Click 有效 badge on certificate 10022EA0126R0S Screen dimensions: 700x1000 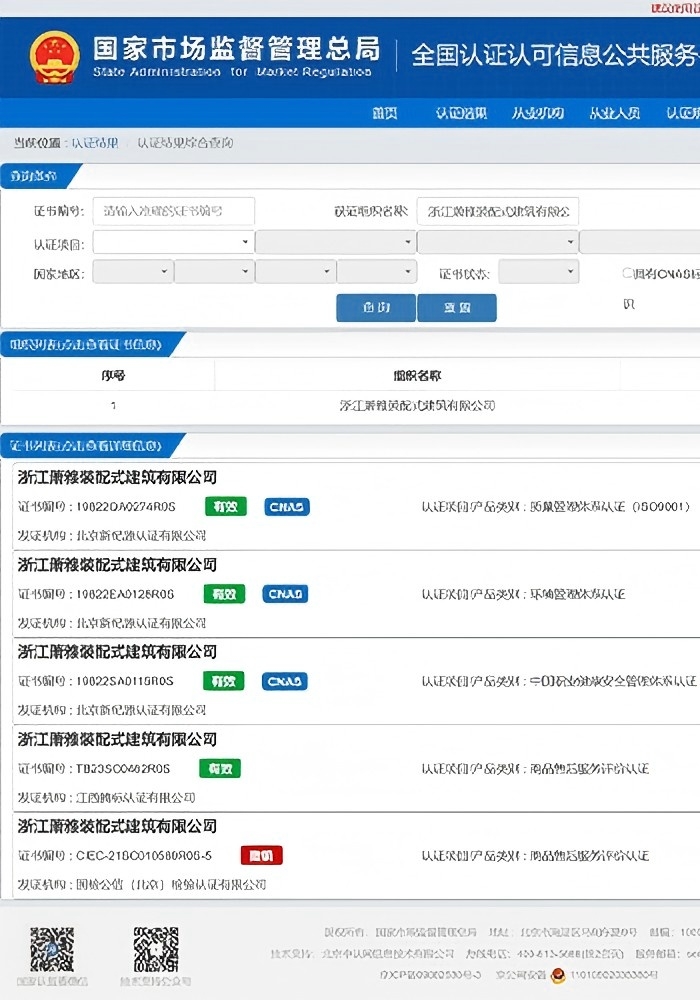click(x=224, y=594)
